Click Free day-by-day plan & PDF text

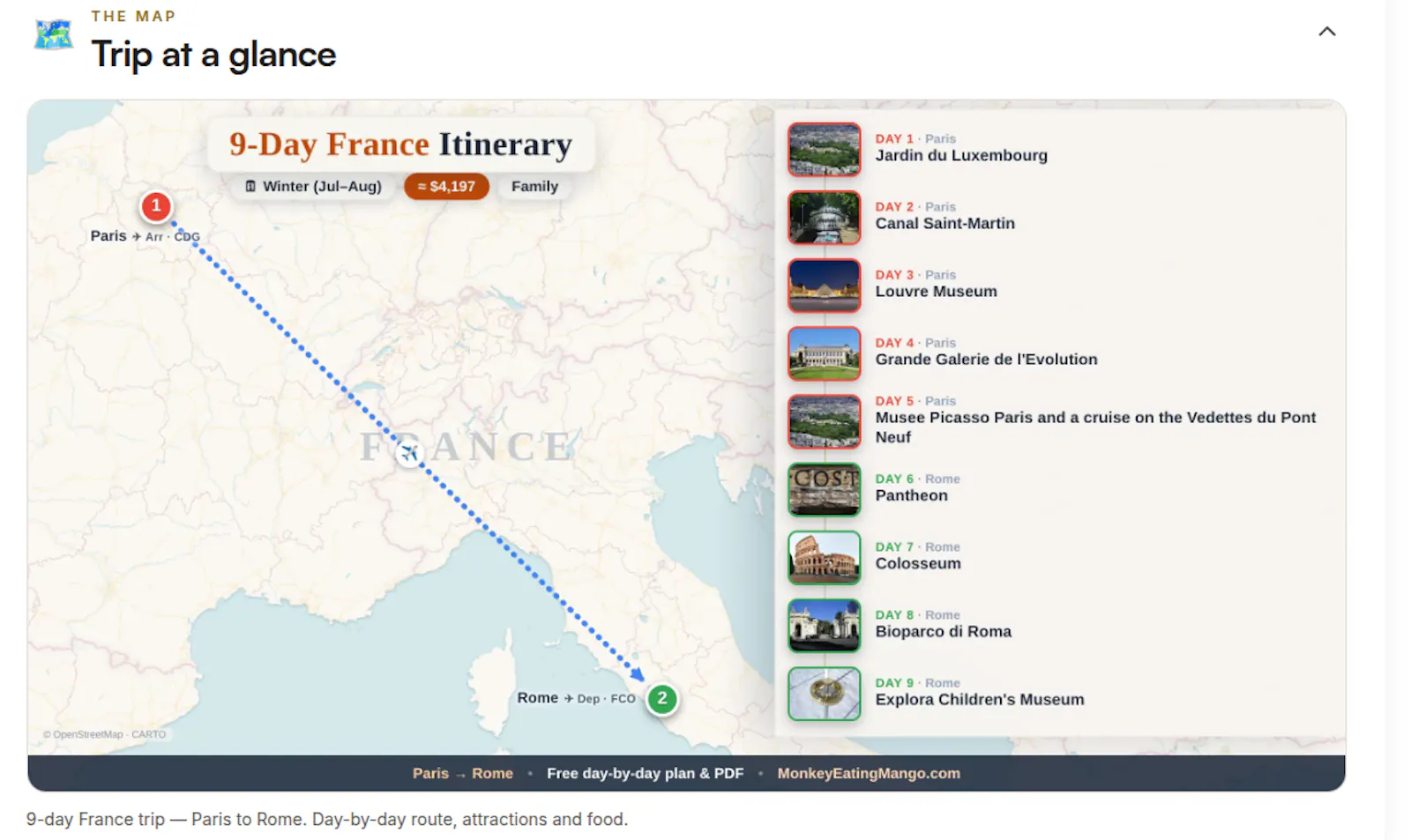click(x=645, y=773)
